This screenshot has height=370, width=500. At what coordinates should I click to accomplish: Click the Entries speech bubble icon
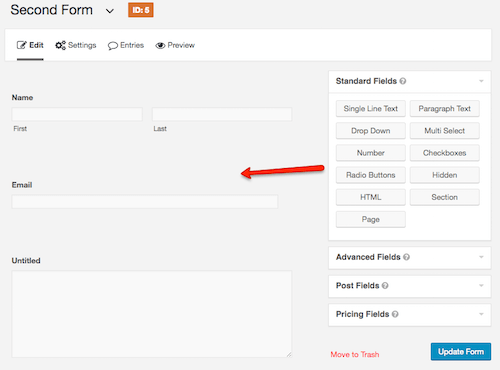[x=113, y=46]
